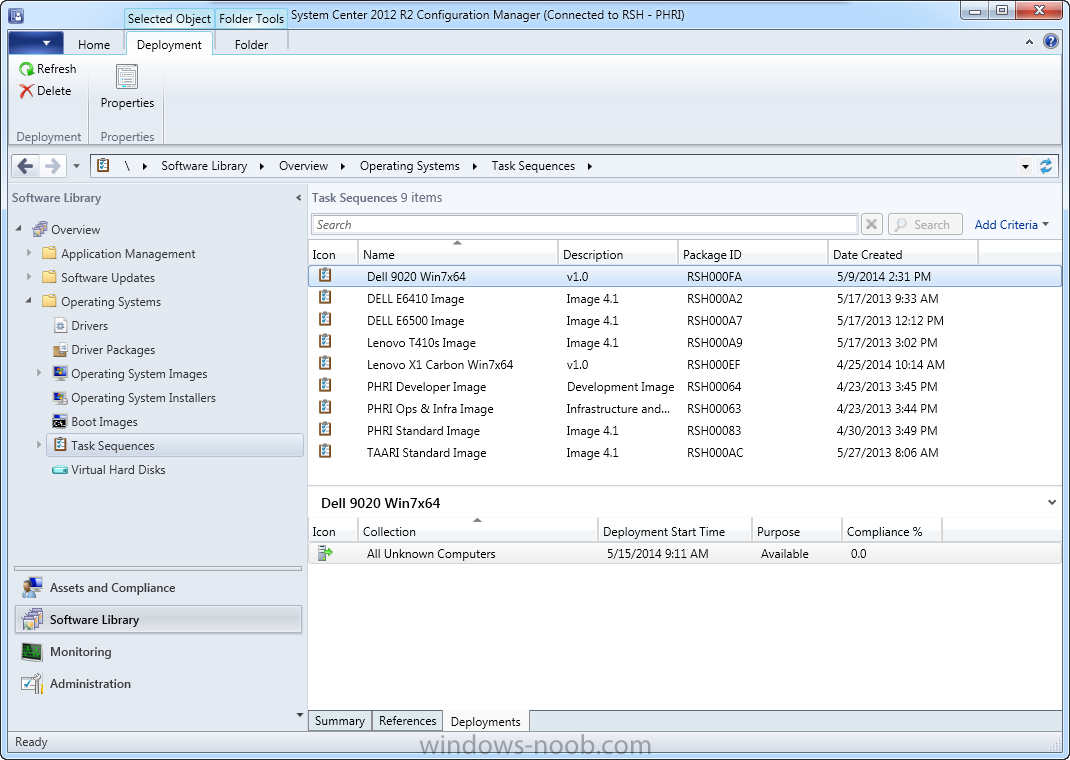Open the Folder ribbon tab

[x=251, y=44]
